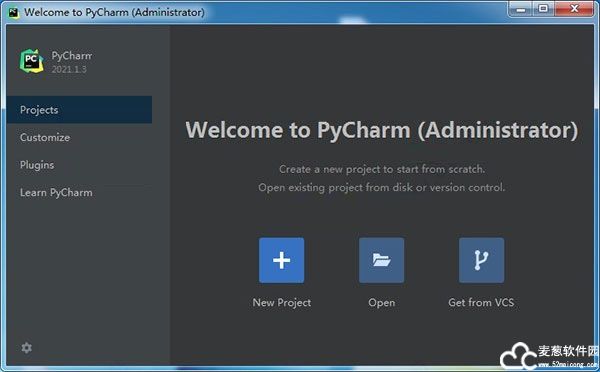Click the PyCharm title bar app icon
Viewport: 600px width, 372px height.
tap(14, 12)
